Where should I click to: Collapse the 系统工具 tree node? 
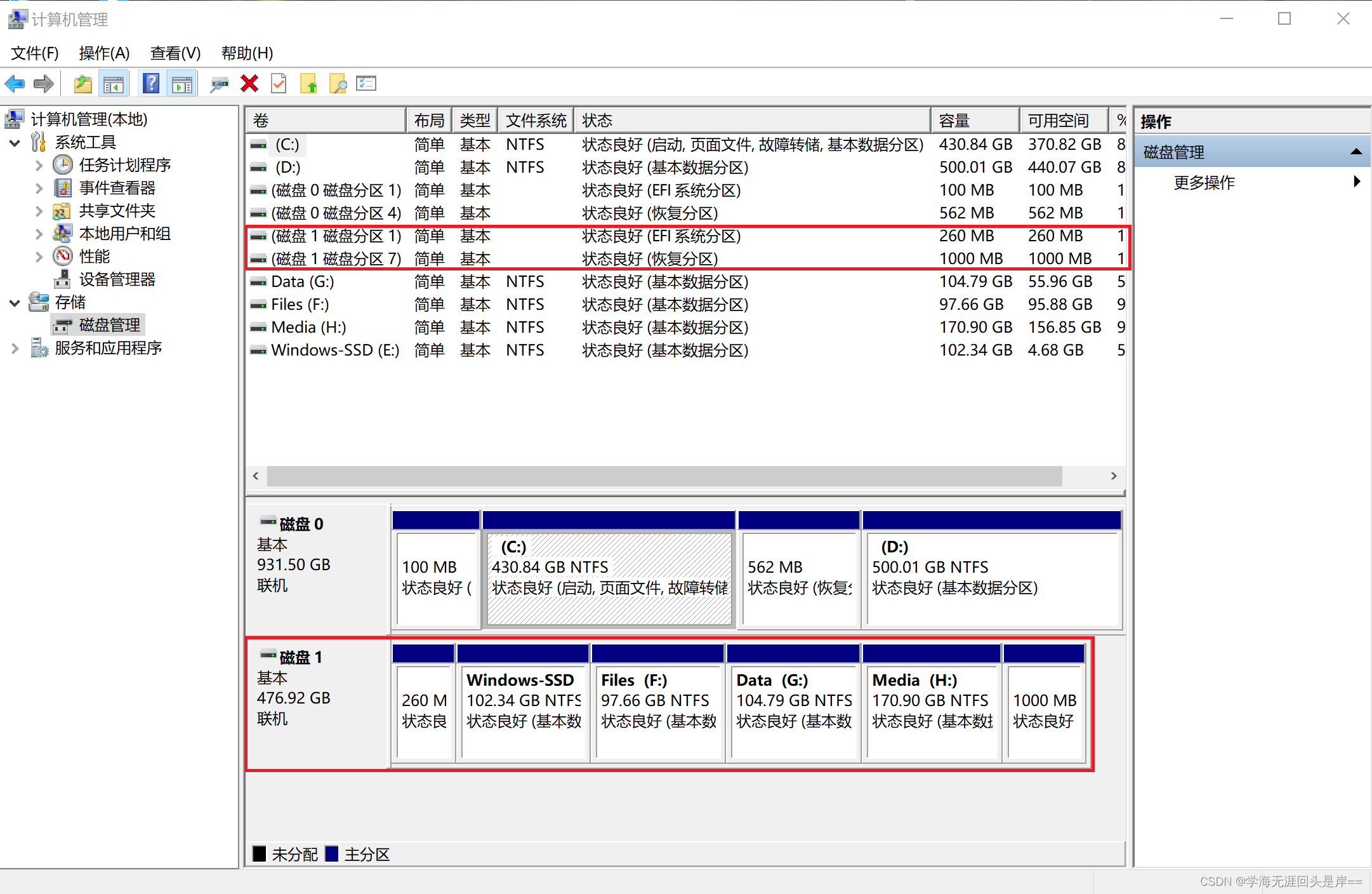pos(15,143)
